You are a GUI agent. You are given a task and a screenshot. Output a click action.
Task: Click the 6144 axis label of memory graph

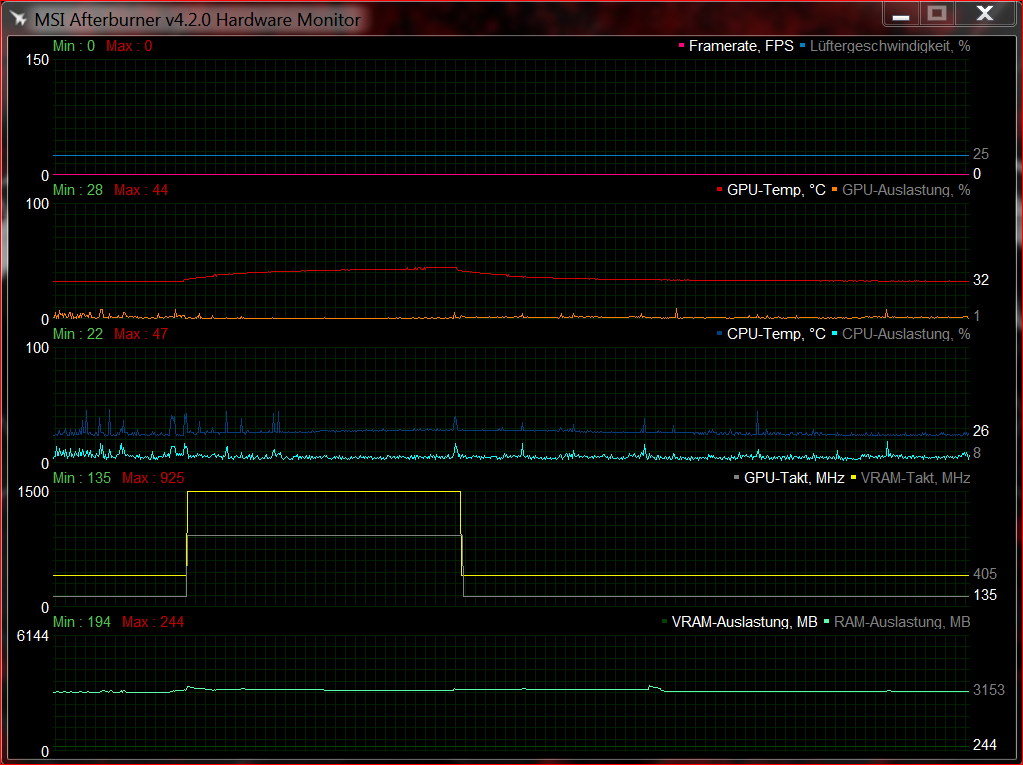click(x=33, y=636)
